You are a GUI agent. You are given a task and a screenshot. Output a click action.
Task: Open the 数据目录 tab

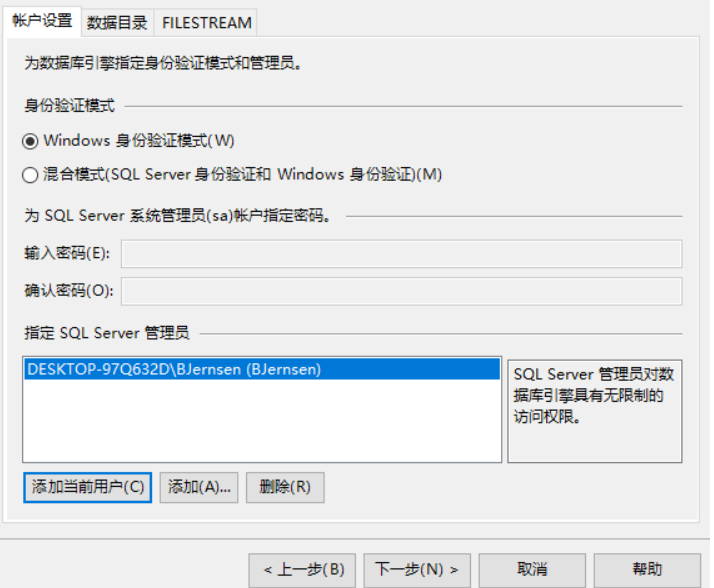point(117,22)
